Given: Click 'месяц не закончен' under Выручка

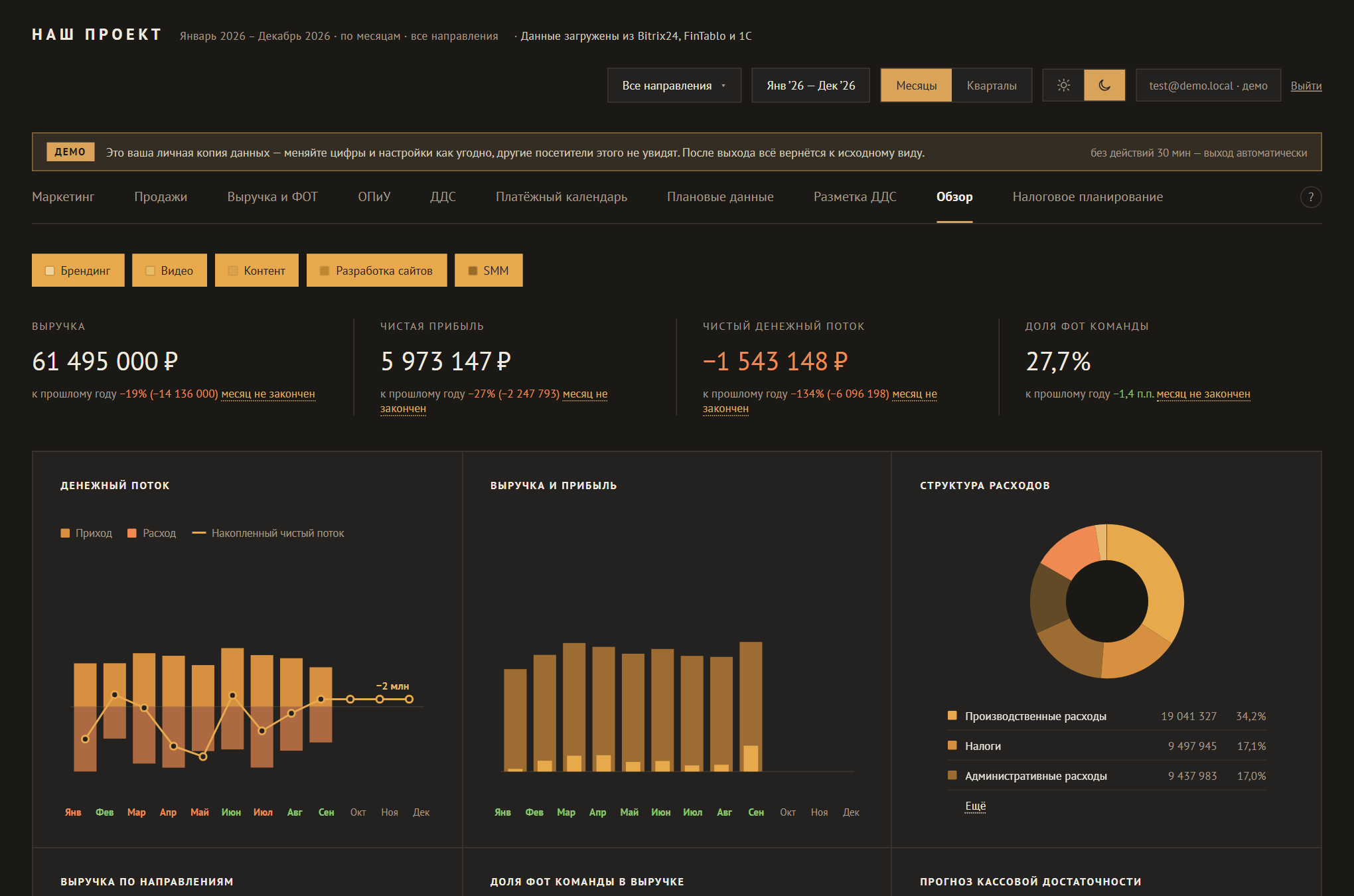Looking at the screenshot, I should click(x=268, y=394).
